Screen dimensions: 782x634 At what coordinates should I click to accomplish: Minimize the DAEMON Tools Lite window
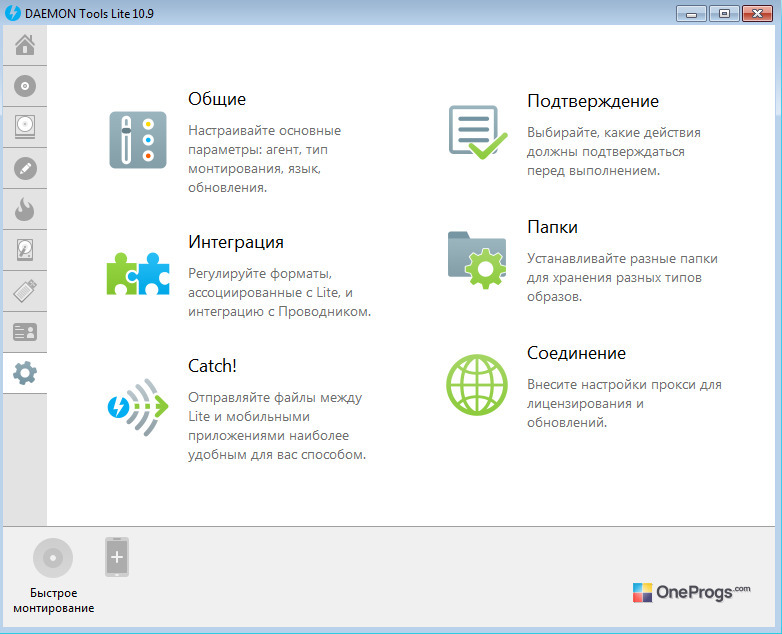pos(691,13)
